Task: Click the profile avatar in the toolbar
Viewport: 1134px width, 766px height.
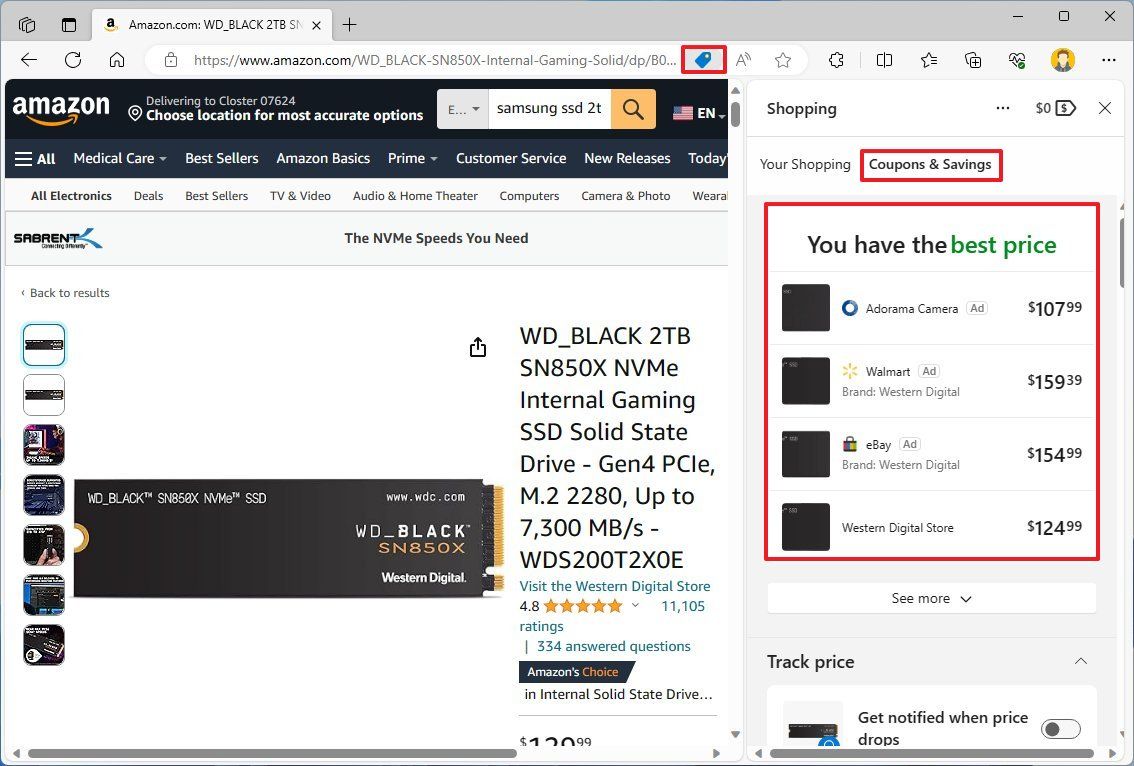Action: pyautogui.click(x=1063, y=59)
